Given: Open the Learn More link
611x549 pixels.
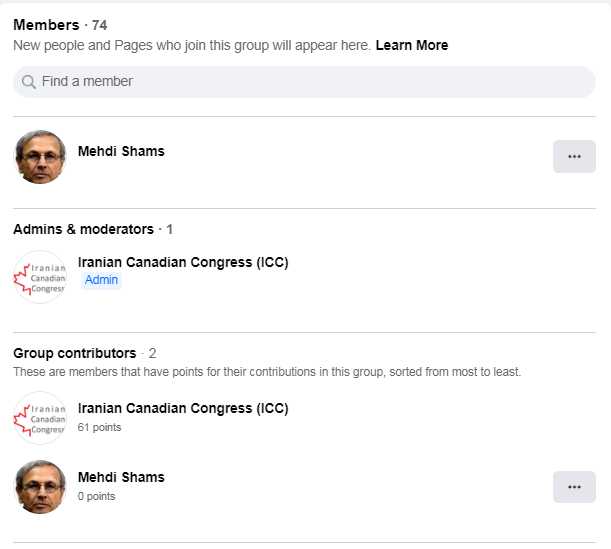Looking at the screenshot, I should pyautogui.click(x=412, y=45).
